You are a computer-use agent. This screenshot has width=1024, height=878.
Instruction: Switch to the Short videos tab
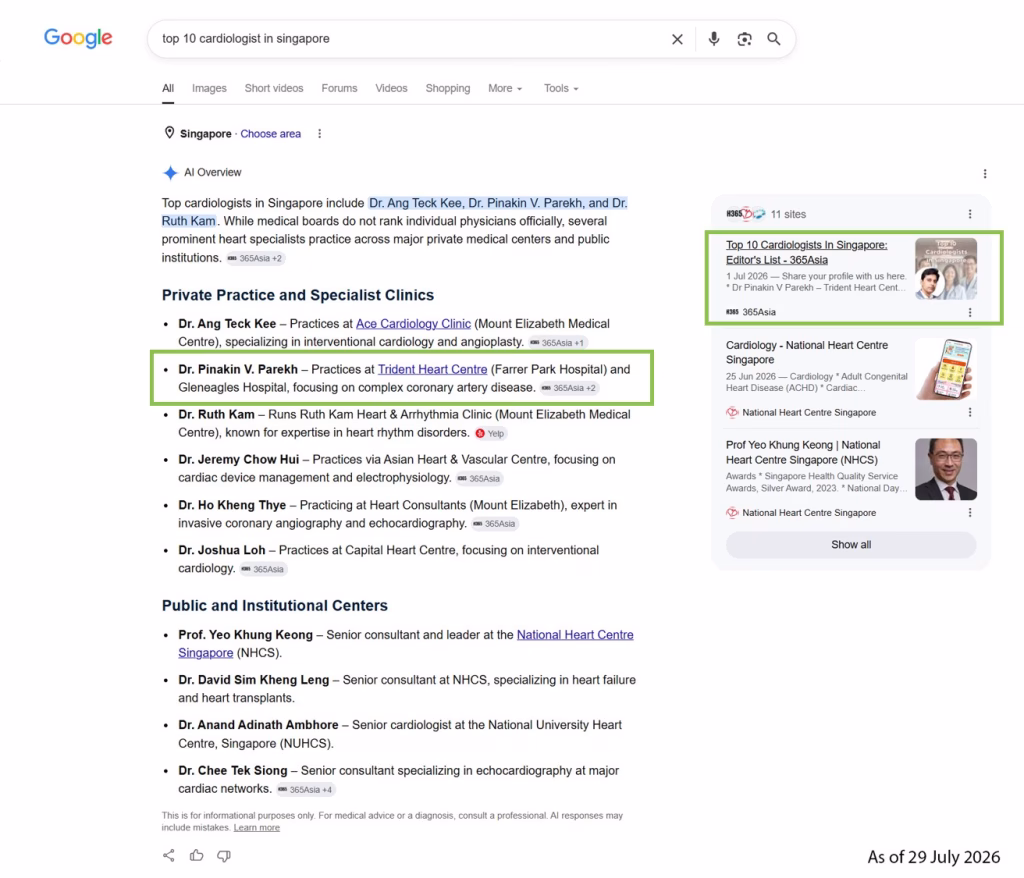point(274,88)
